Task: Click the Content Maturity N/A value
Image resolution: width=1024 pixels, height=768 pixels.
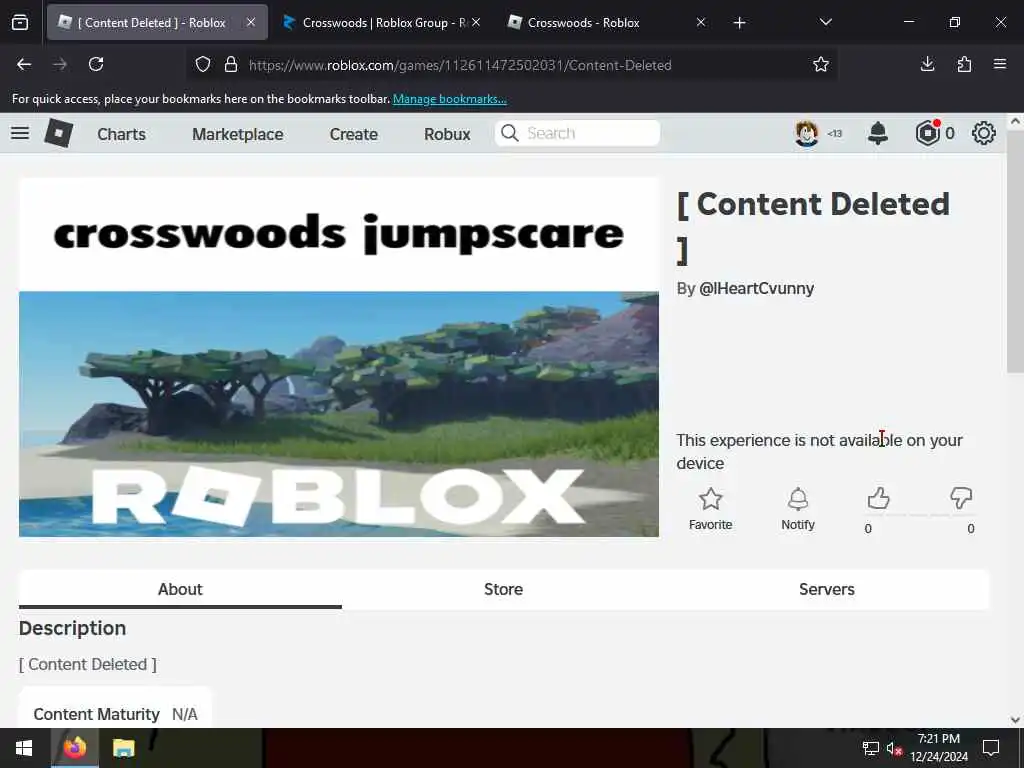Action: coord(185,714)
